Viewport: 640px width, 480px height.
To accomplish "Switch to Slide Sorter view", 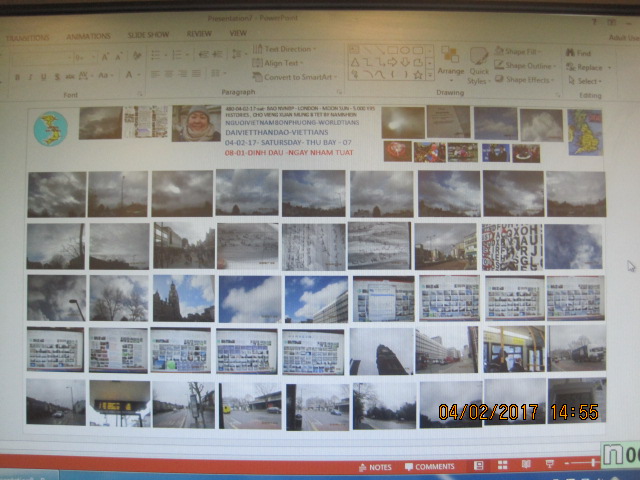I will 502,465.
